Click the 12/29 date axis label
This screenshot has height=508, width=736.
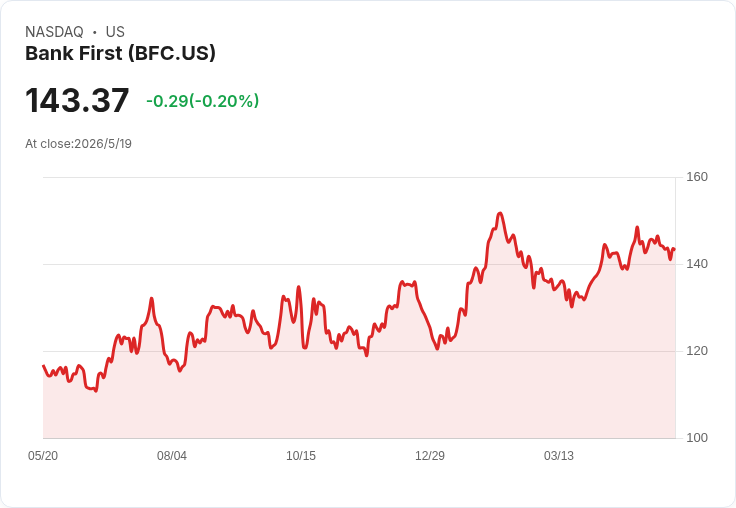click(429, 455)
